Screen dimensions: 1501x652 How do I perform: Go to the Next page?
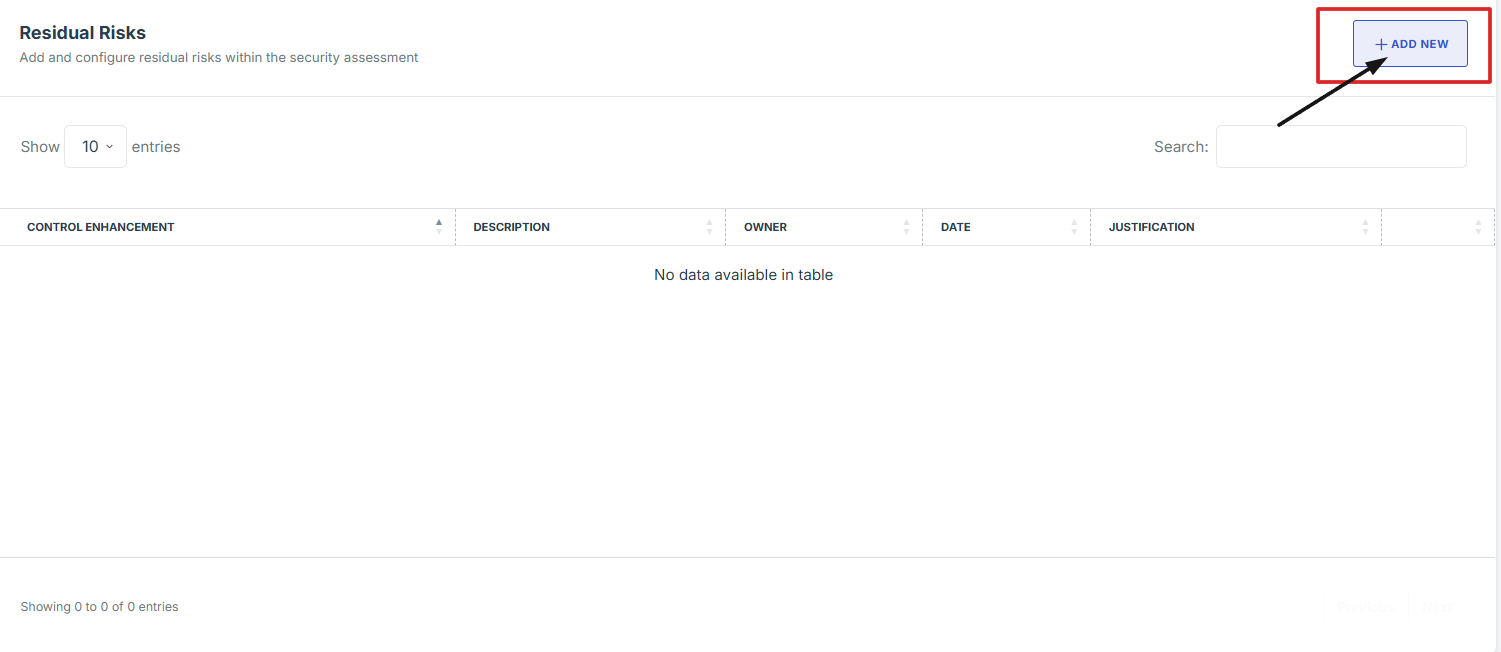click(1437, 607)
